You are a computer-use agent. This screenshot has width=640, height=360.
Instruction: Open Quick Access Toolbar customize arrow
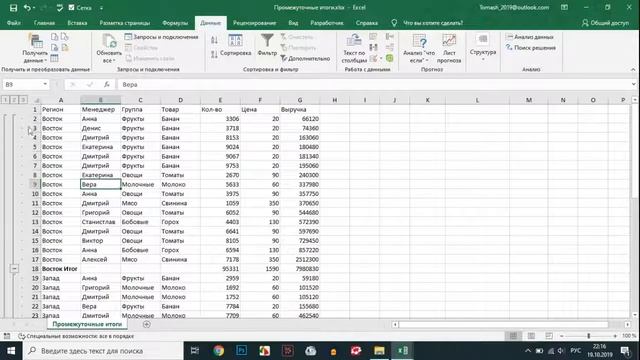tap(102, 8)
